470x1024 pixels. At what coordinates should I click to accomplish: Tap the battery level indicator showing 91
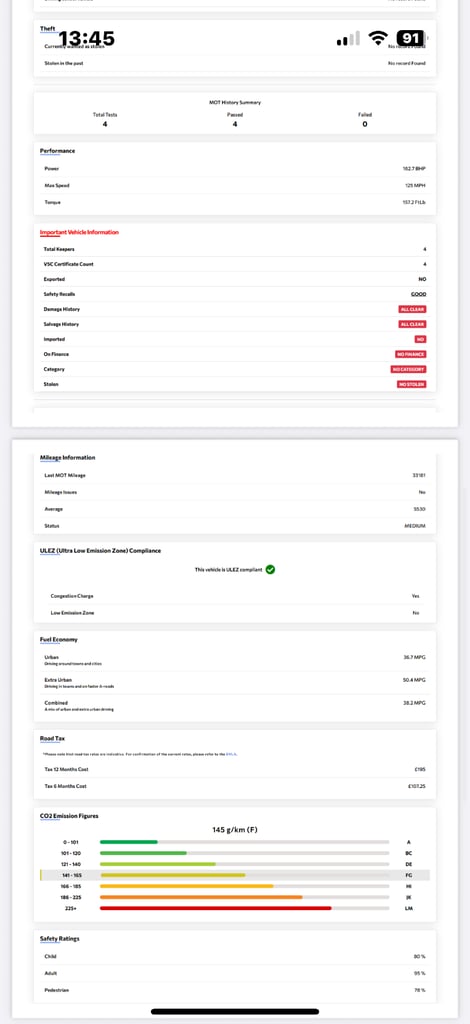[x=411, y=38]
